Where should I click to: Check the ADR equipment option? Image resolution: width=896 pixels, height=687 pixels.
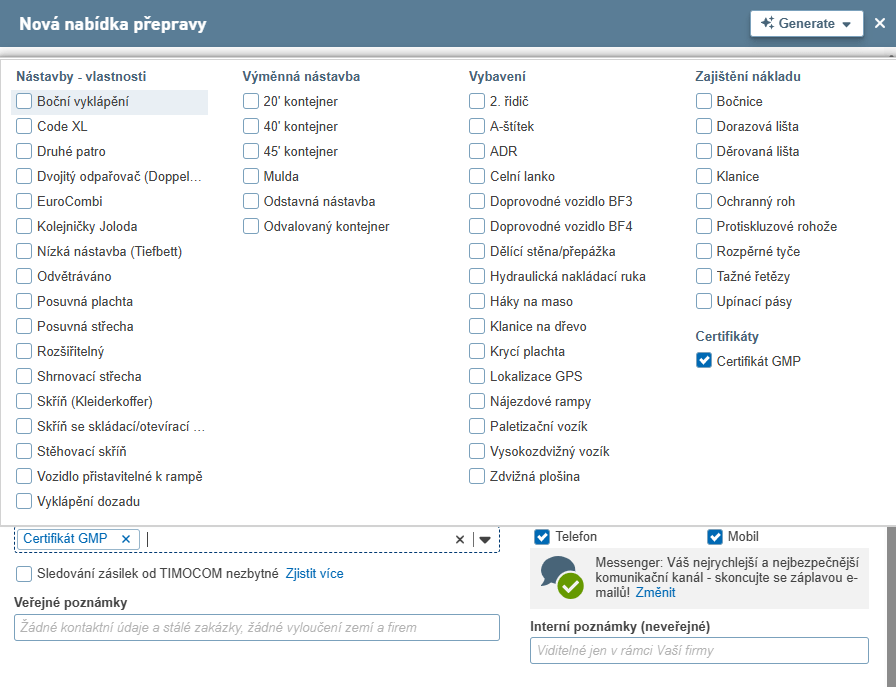point(477,151)
